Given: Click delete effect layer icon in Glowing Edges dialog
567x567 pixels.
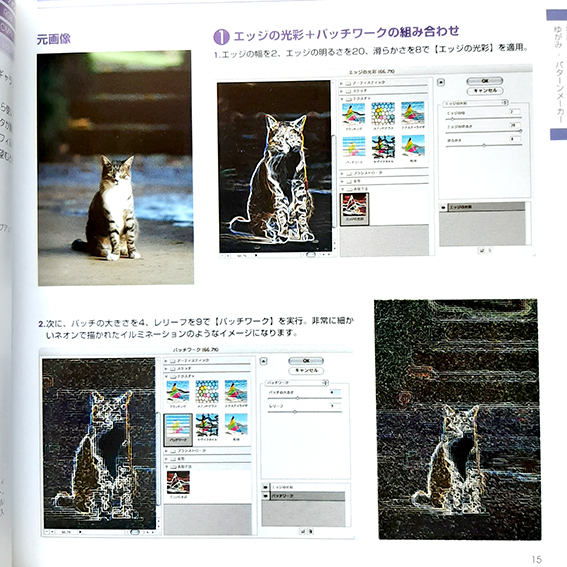Looking at the screenshot, I should [x=490, y=250].
